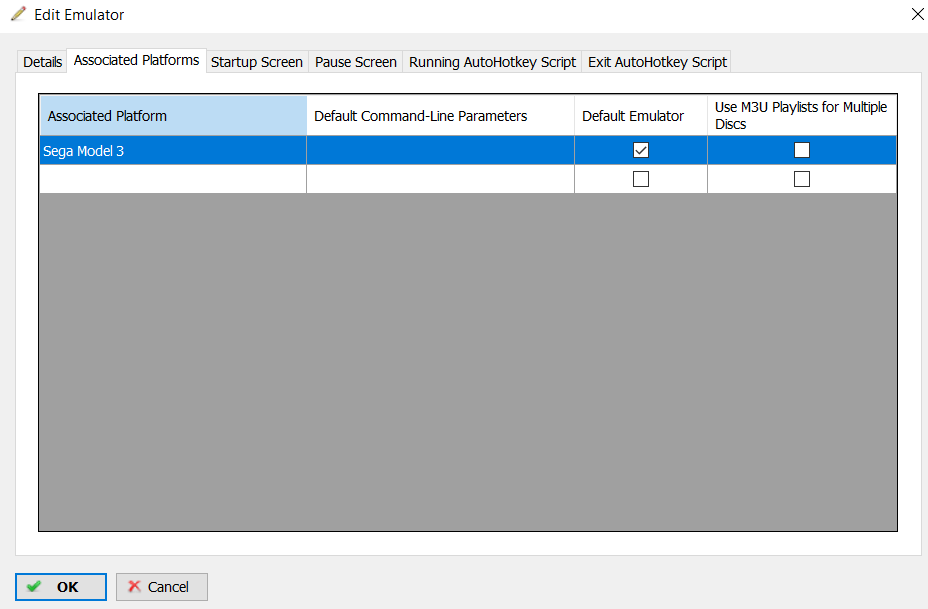Screen dimensions: 928x609
Task: Select the Sega Model 3 platform cell
Action: coord(173,150)
